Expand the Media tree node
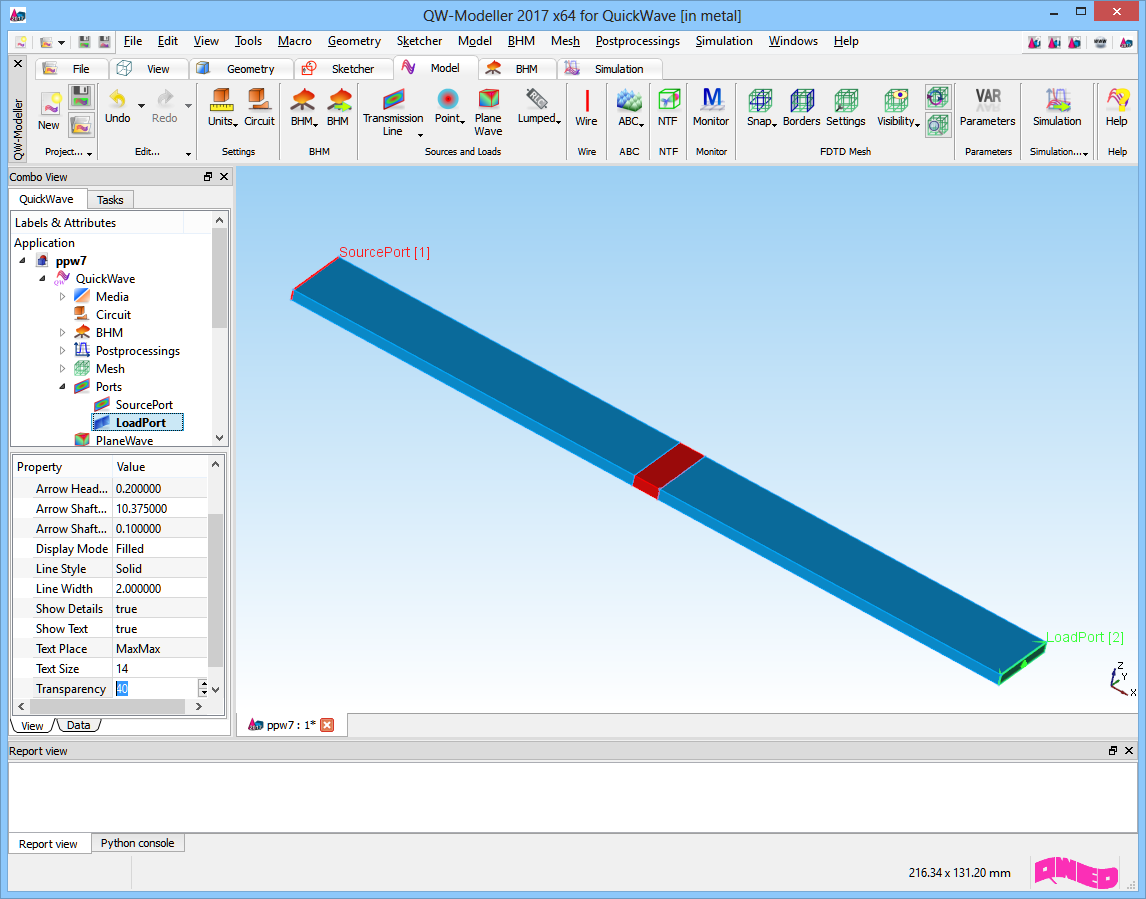Screen dimensions: 1146x899 click(x=62, y=297)
